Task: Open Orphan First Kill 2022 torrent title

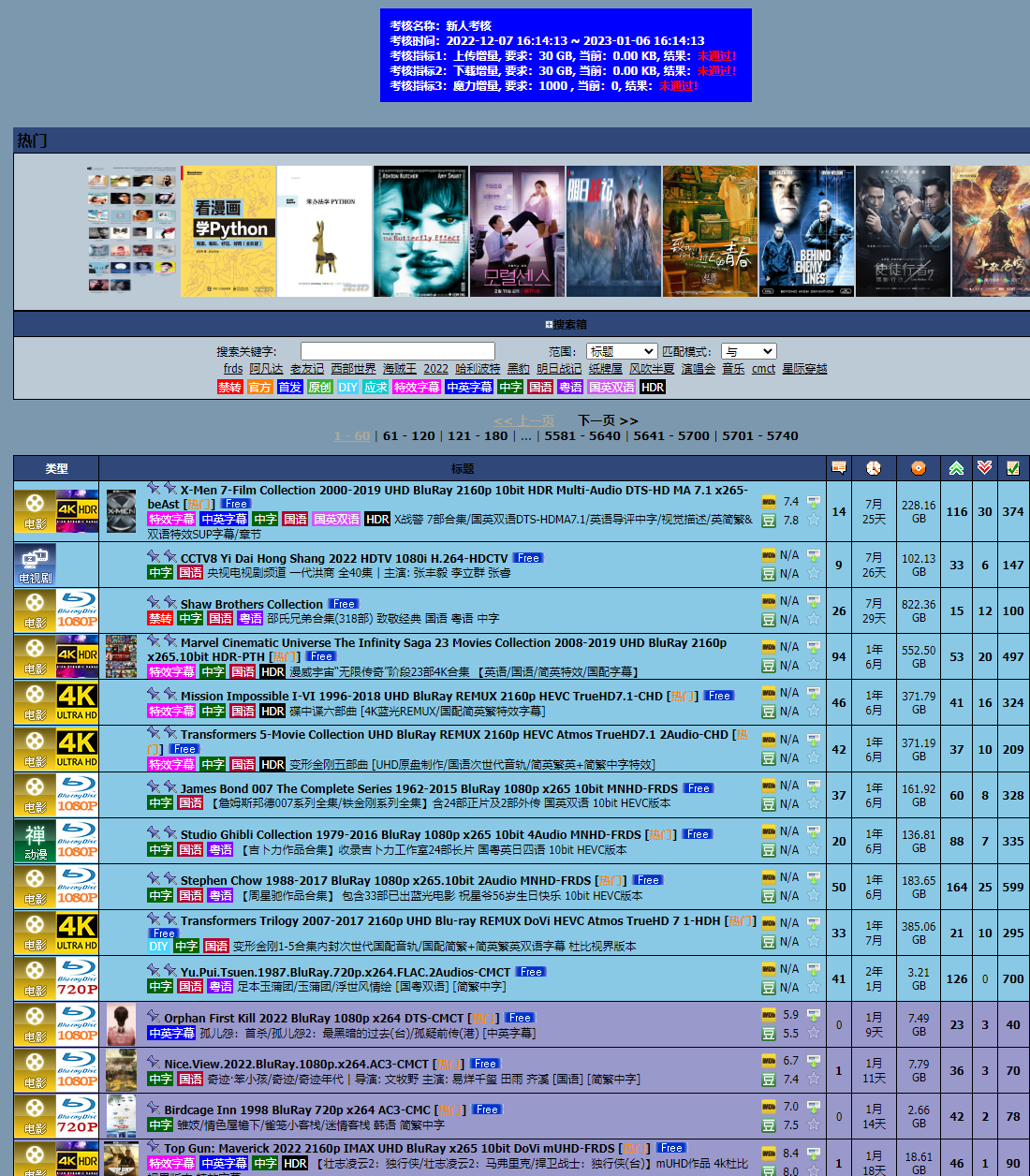Action: coord(314,1018)
